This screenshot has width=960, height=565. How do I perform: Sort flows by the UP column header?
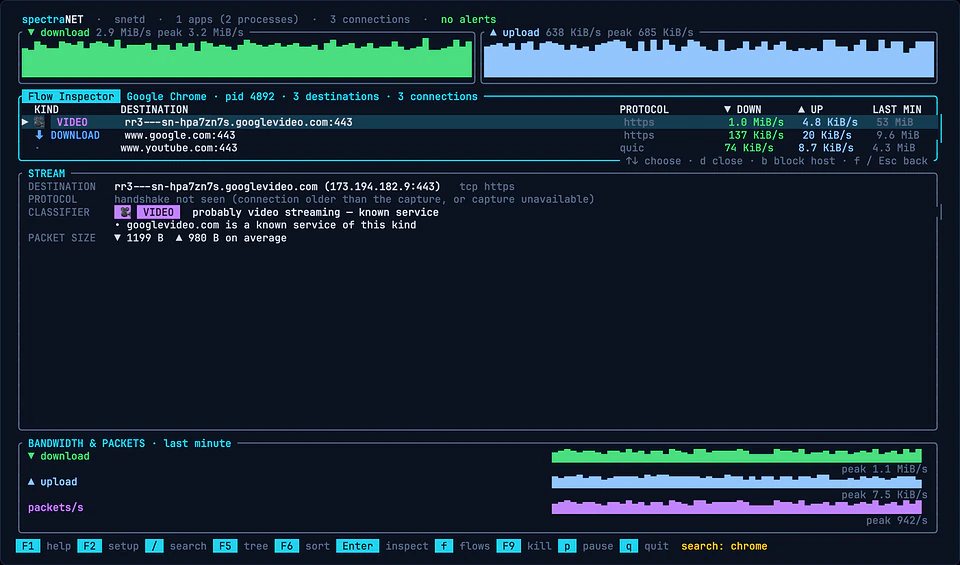pos(811,110)
